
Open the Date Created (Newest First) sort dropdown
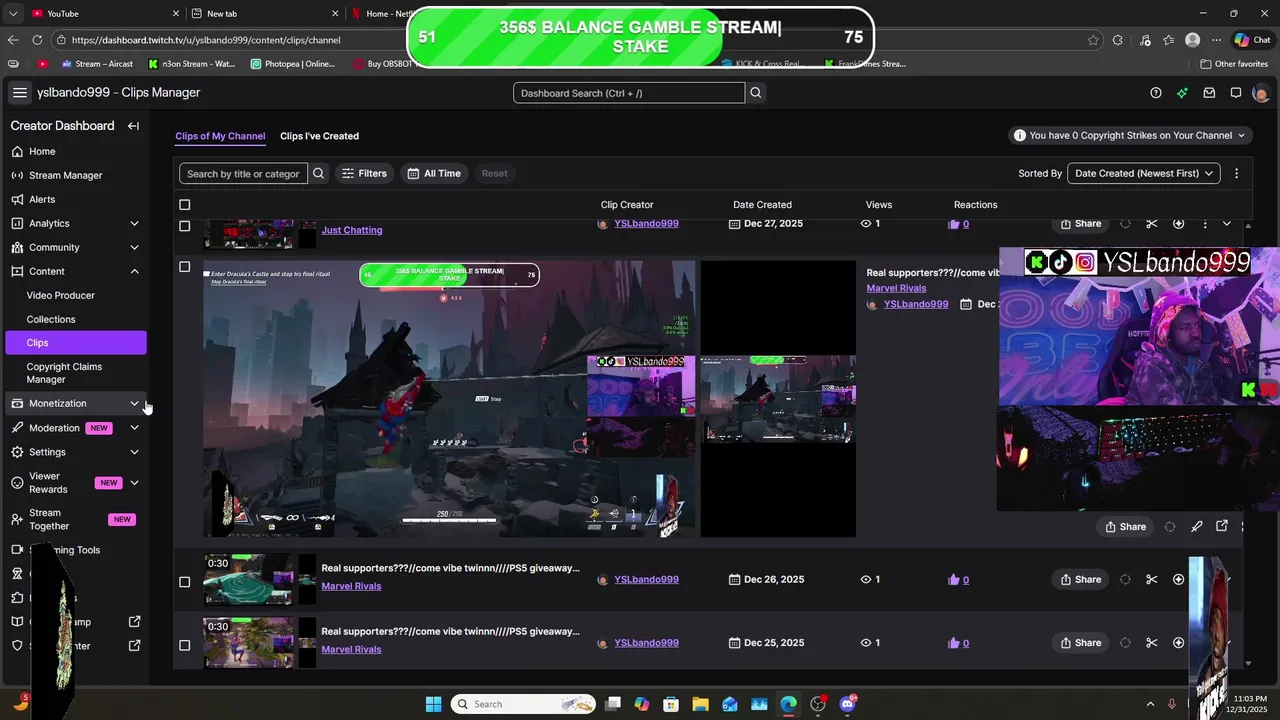point(1144,173)
